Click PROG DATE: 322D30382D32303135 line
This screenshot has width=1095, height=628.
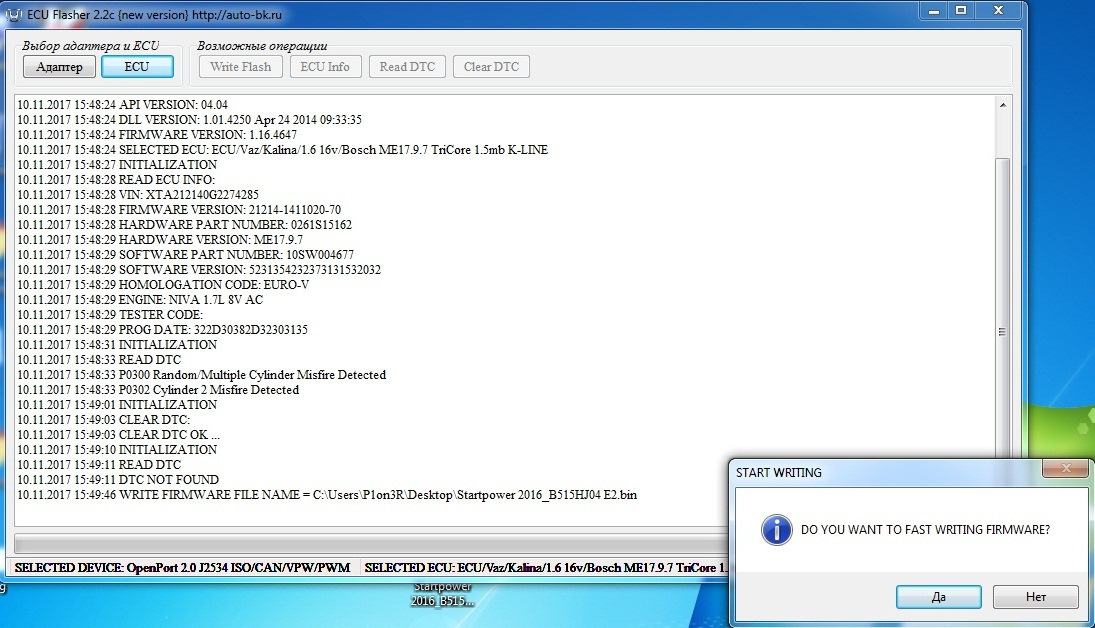162,330
